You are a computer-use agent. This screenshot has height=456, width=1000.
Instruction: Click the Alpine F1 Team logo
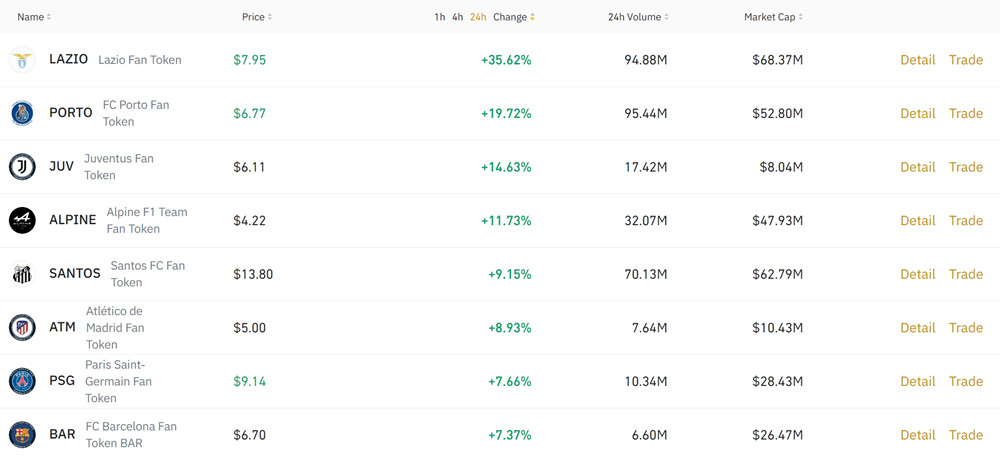[22, 221]
